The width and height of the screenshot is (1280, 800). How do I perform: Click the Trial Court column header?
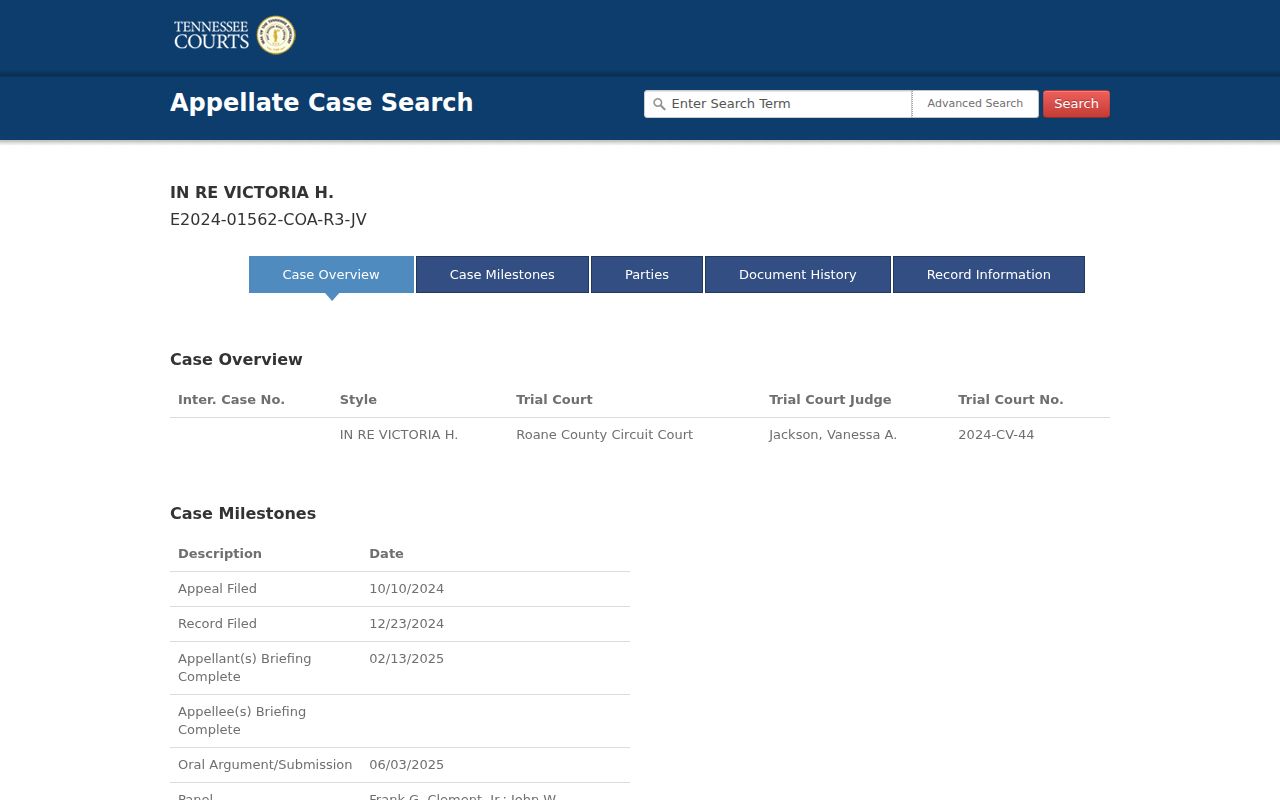tap(554, 399)
